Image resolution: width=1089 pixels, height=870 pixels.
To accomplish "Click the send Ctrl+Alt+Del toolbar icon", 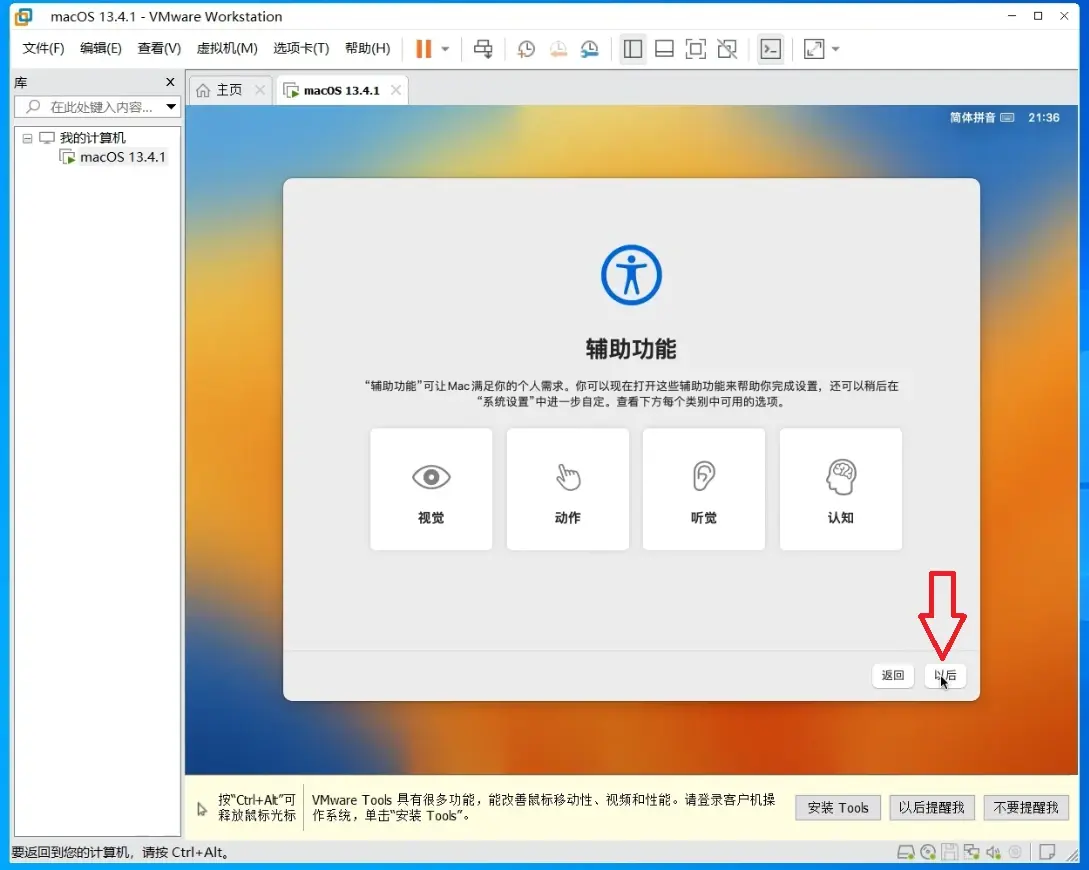I will (x=483, y=49).
